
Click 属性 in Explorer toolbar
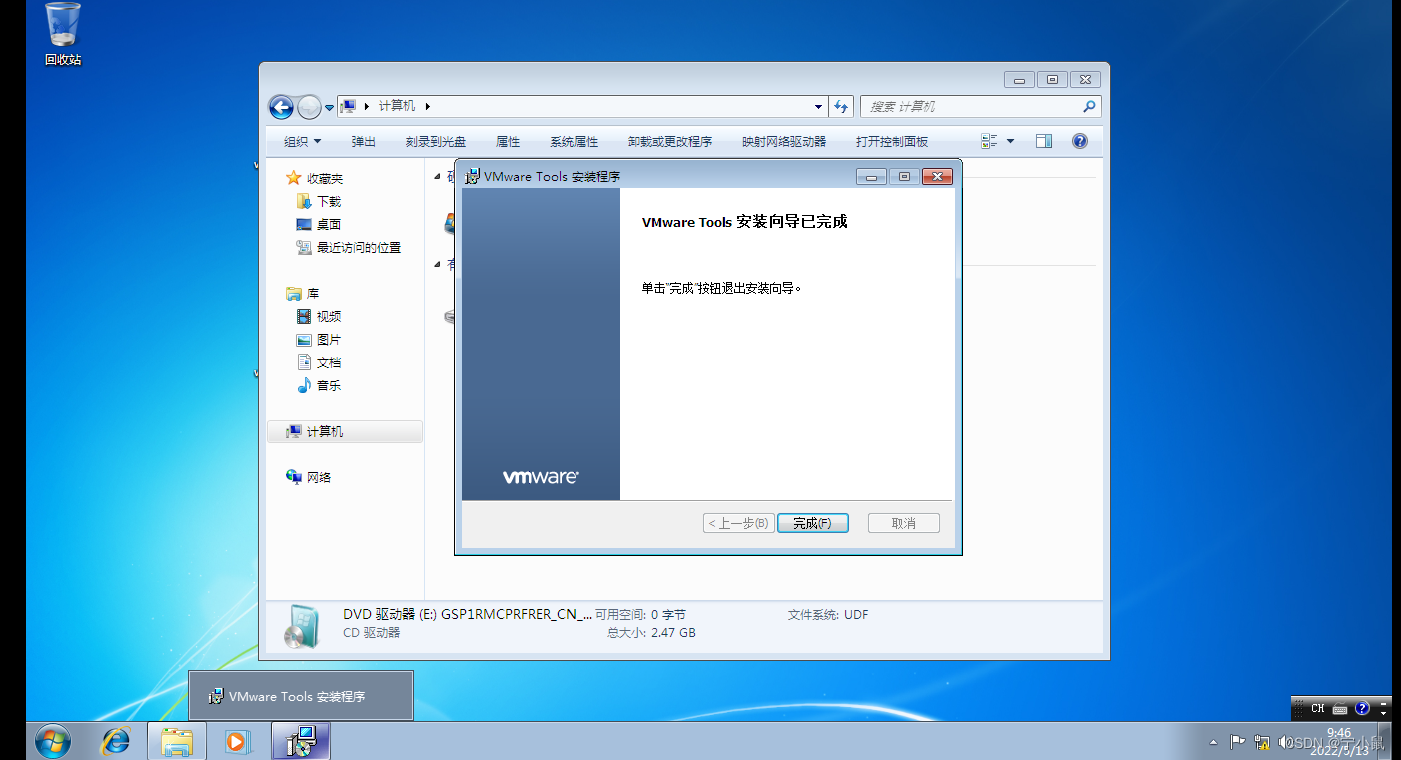[x=508, y=142]
